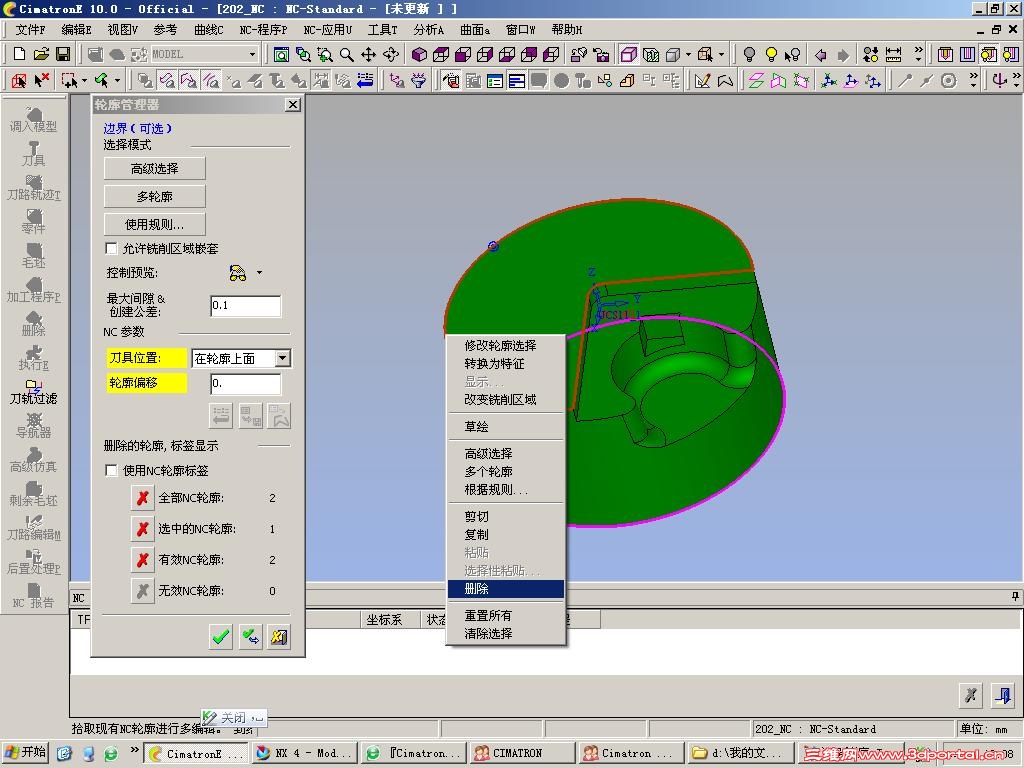Screen dimensions: 1024x768
Task: Choose 修改轮廓选择 in context menu
Action: [x=505, y=345]
